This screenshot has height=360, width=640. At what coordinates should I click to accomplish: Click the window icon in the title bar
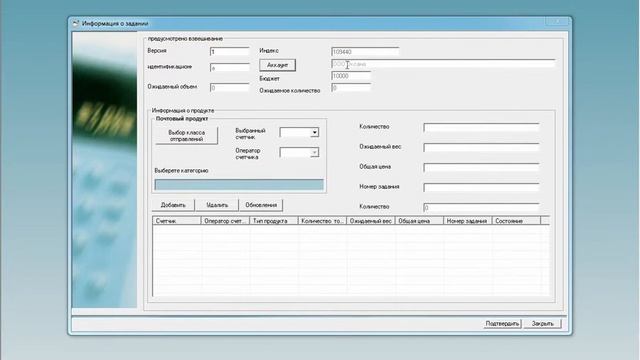point(75,24)
